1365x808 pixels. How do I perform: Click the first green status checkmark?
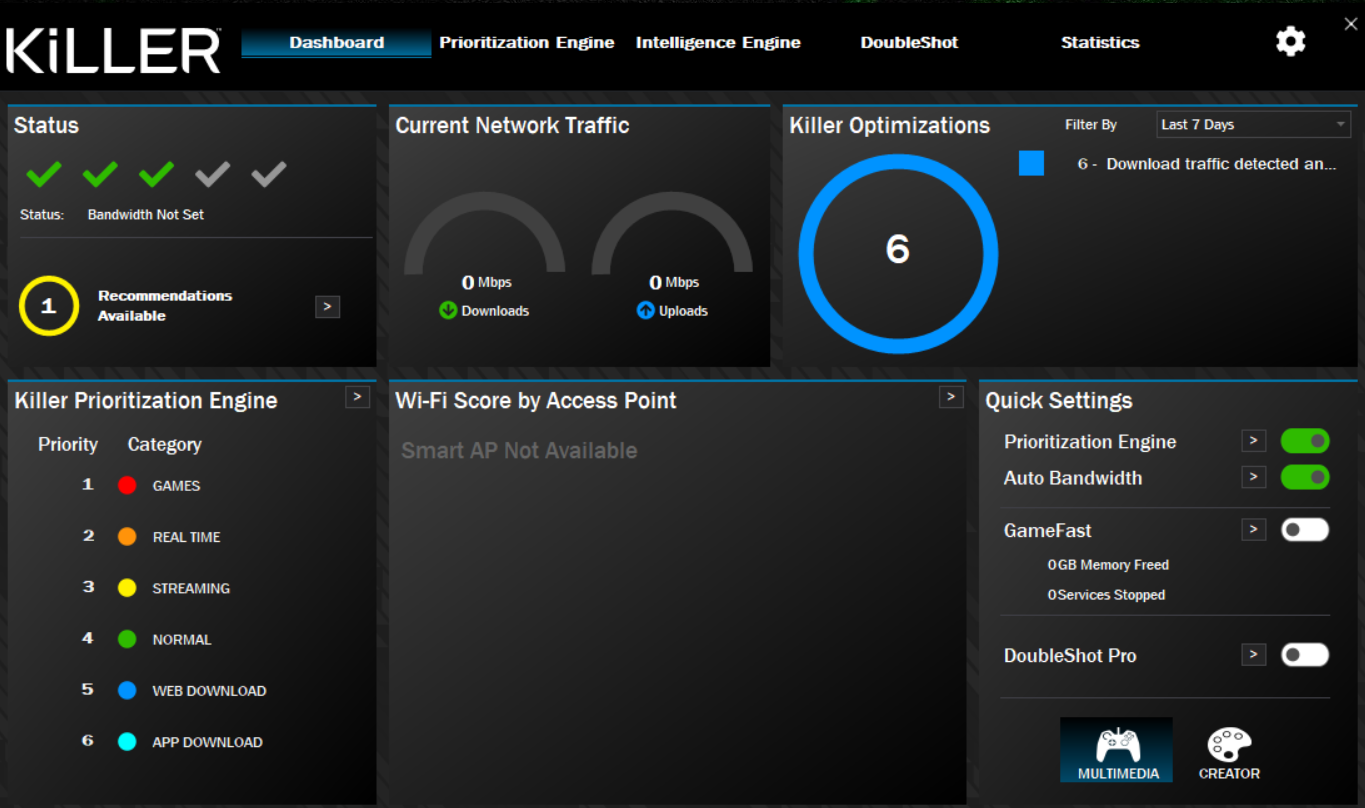(x=43, y=175)
